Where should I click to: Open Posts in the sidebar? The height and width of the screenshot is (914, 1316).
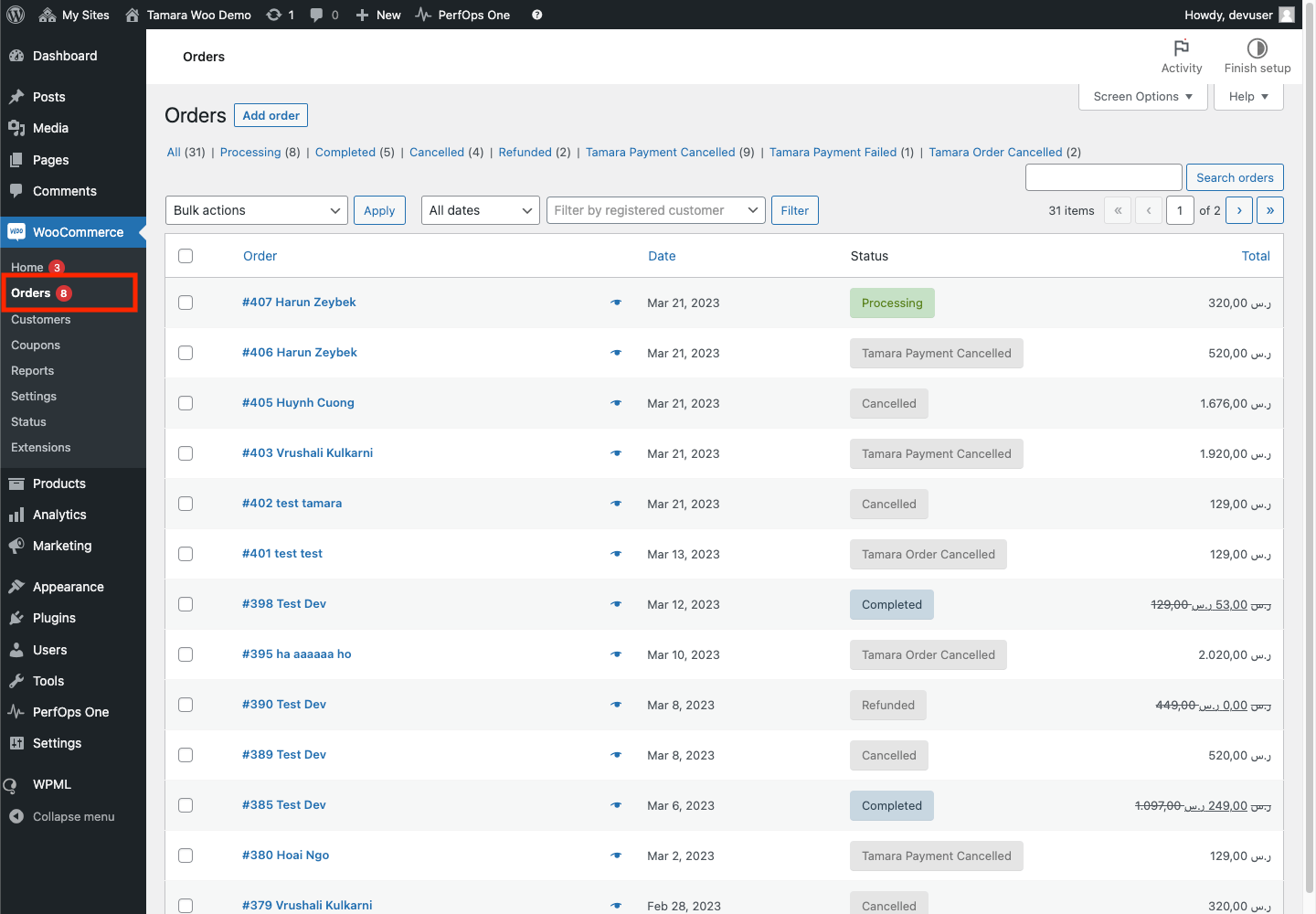[73, 97]
